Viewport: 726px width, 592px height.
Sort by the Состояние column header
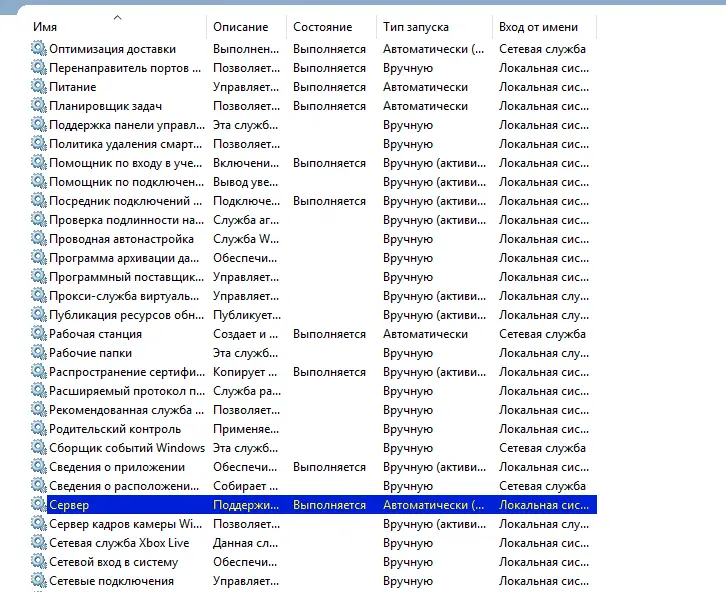[x=322, y=27]
